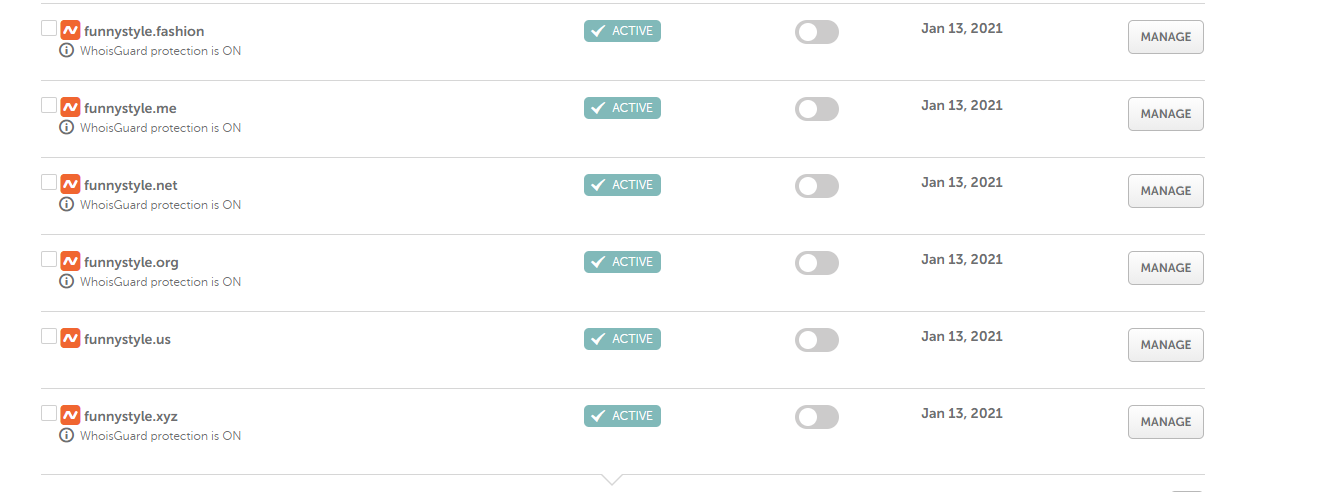The image size is (1321, 492).
Task: Click the Active status badge for funnystyle.us
Action: click(622, 339)
